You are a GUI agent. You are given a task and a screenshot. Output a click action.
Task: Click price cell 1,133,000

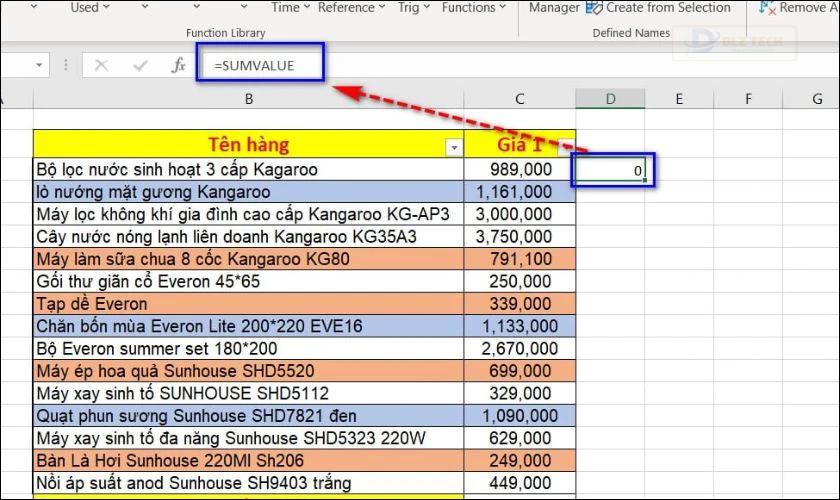tap(520, 326)
